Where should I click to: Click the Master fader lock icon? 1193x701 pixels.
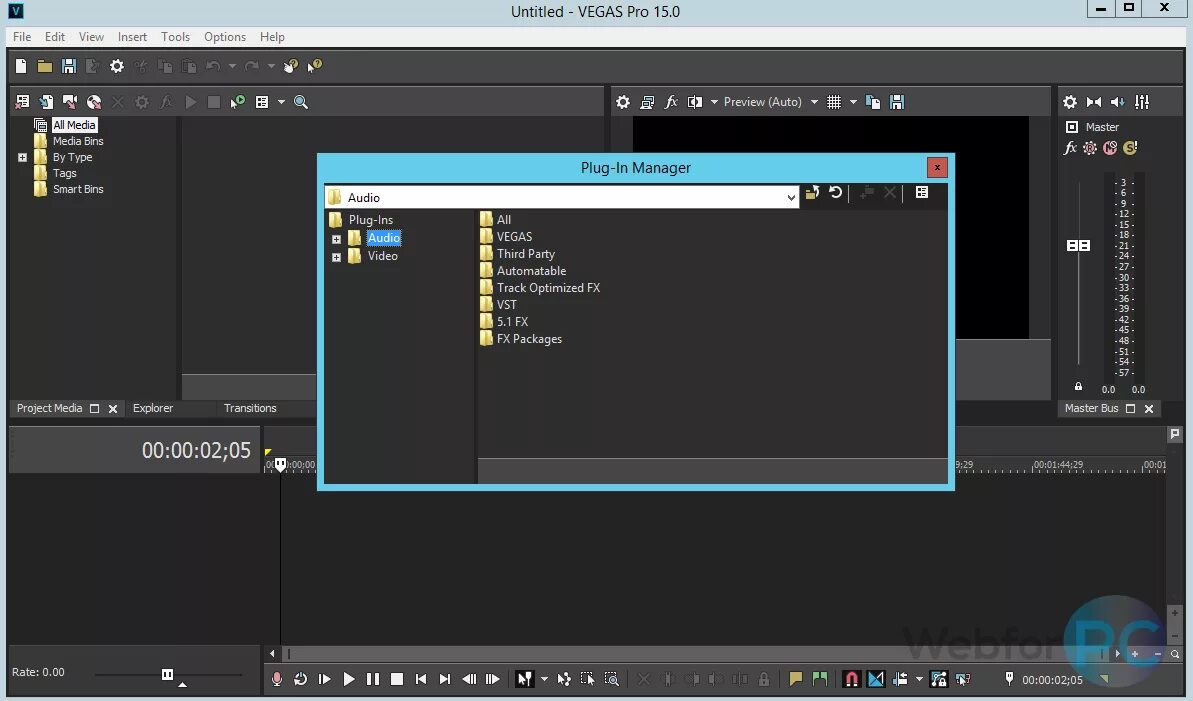[x=1078, y=387]
